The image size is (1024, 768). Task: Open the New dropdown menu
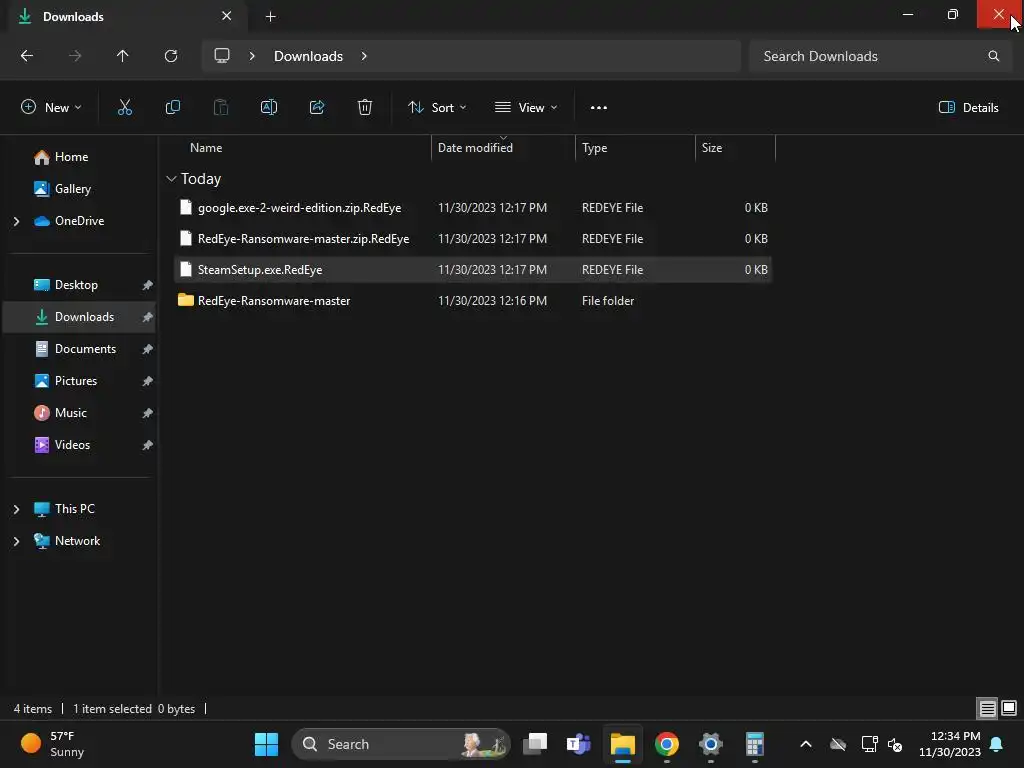coord(51,108)
